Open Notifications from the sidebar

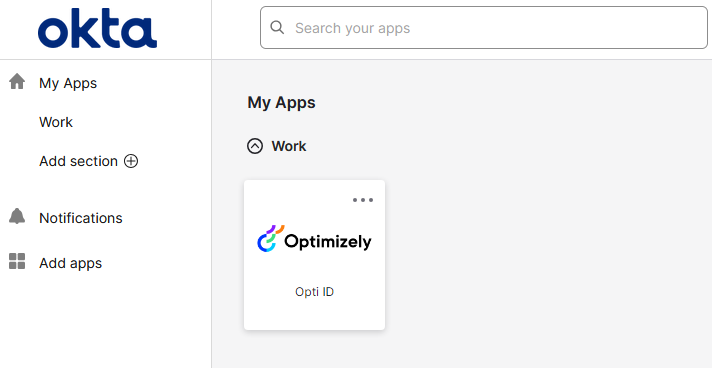tap(81, 218)
